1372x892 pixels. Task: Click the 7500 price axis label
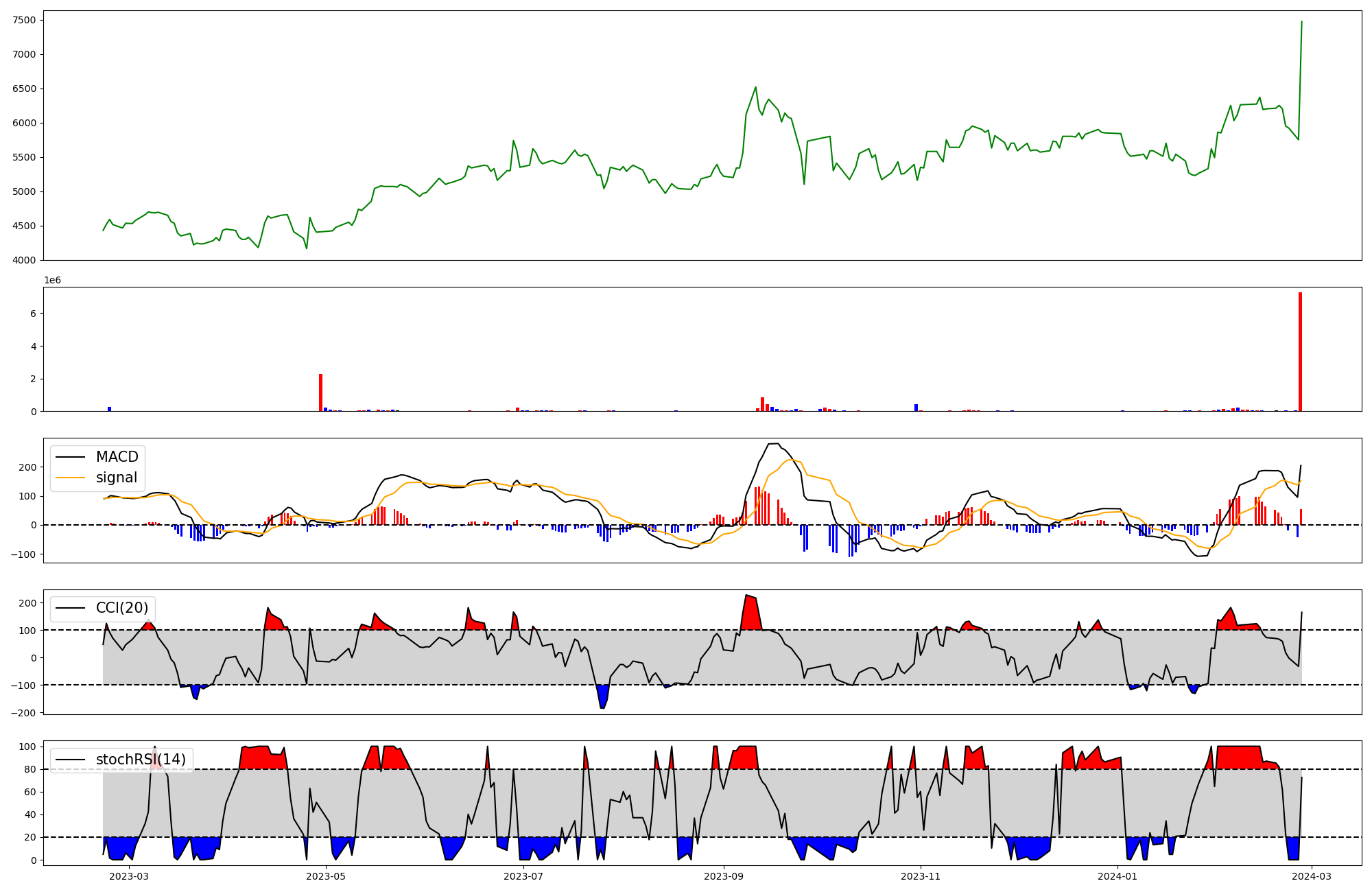pos(24,20)
